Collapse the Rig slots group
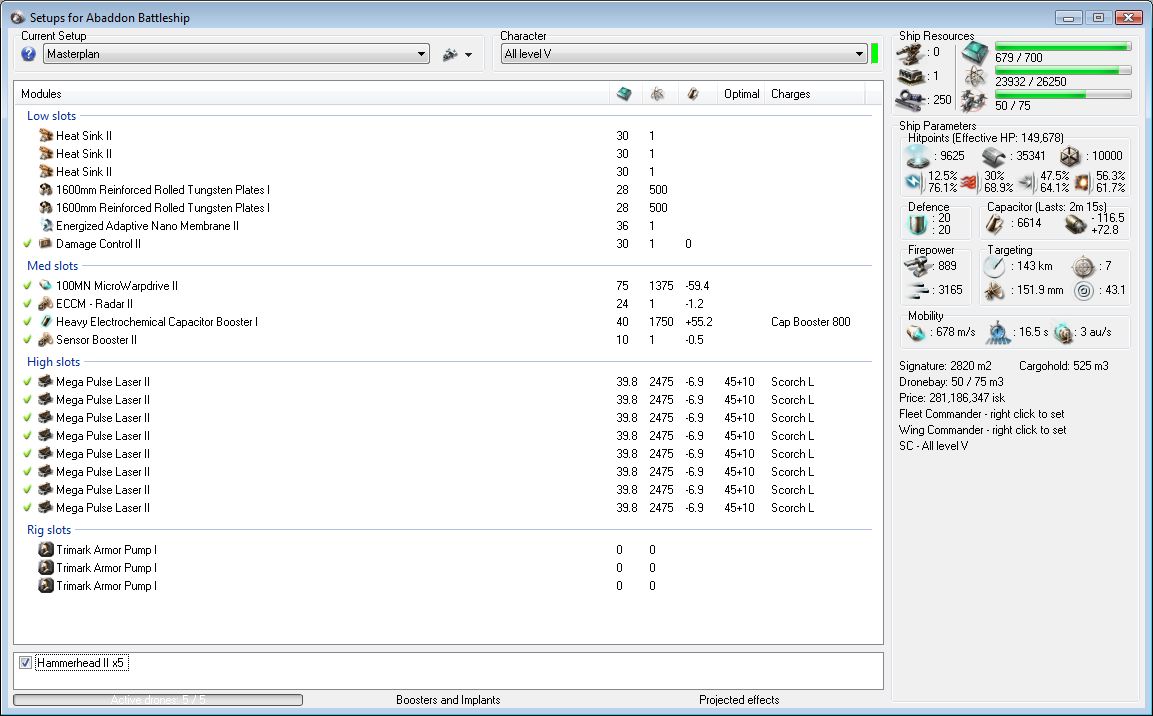Screen dimensions: 1153x716 coord(49,530)
